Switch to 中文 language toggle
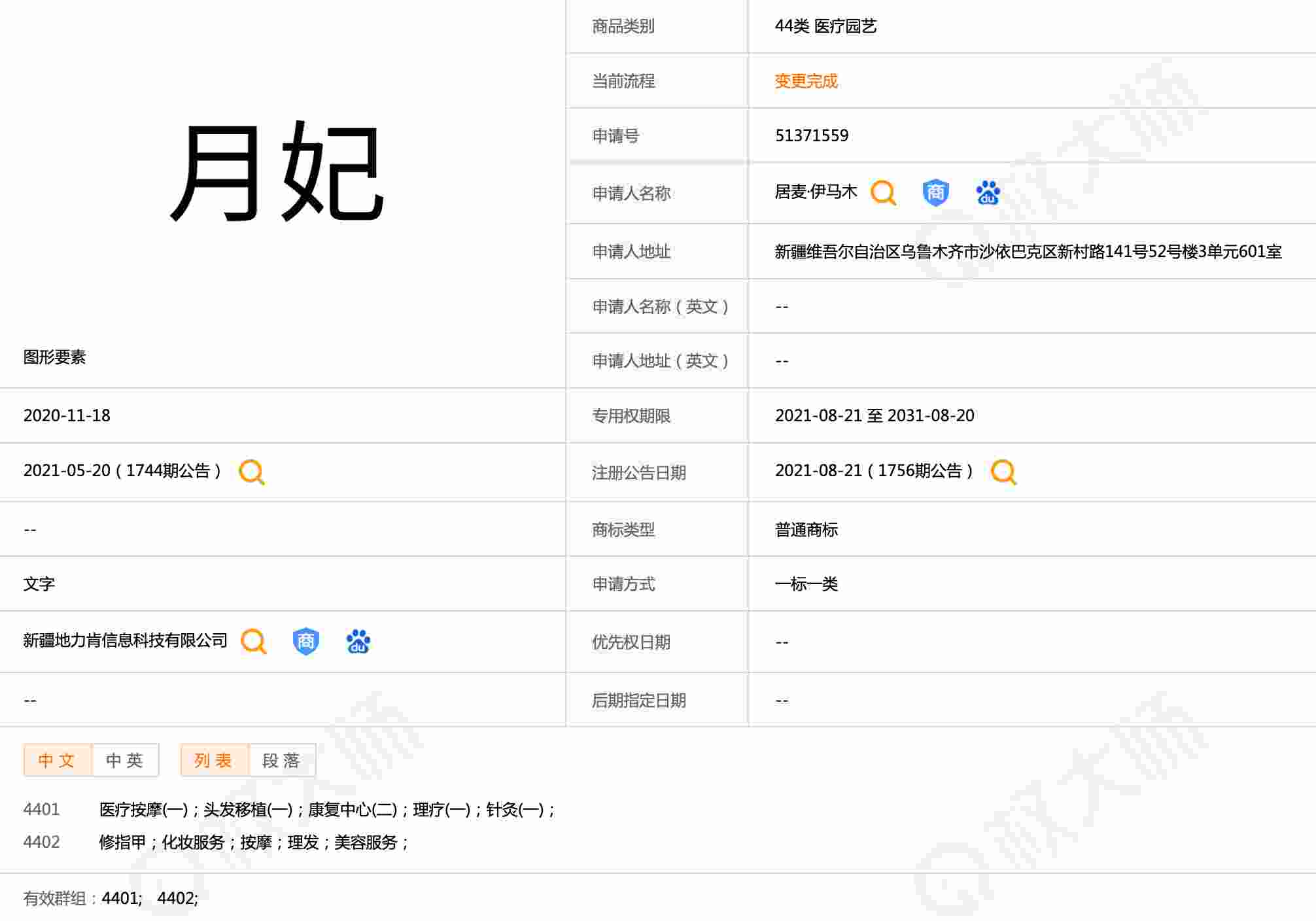 pyautogui.click(x=58, y=760)
